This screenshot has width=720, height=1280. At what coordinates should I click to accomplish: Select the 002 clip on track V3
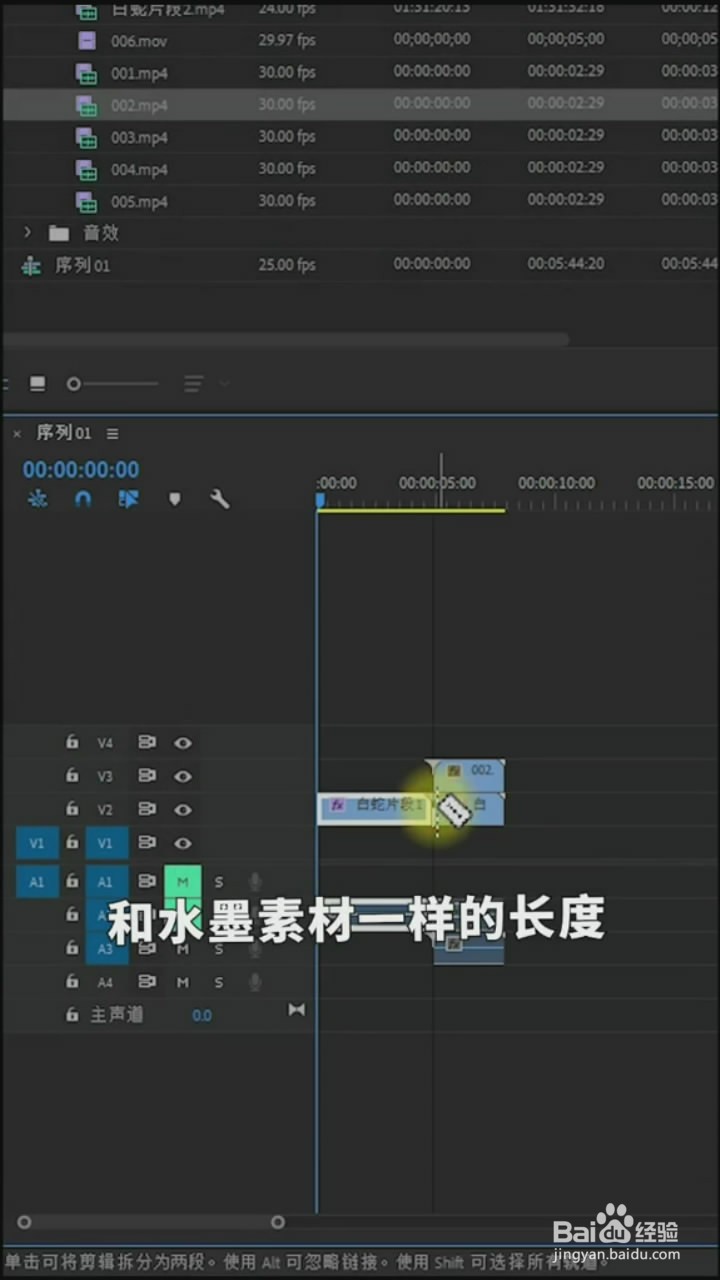(469, 775)
